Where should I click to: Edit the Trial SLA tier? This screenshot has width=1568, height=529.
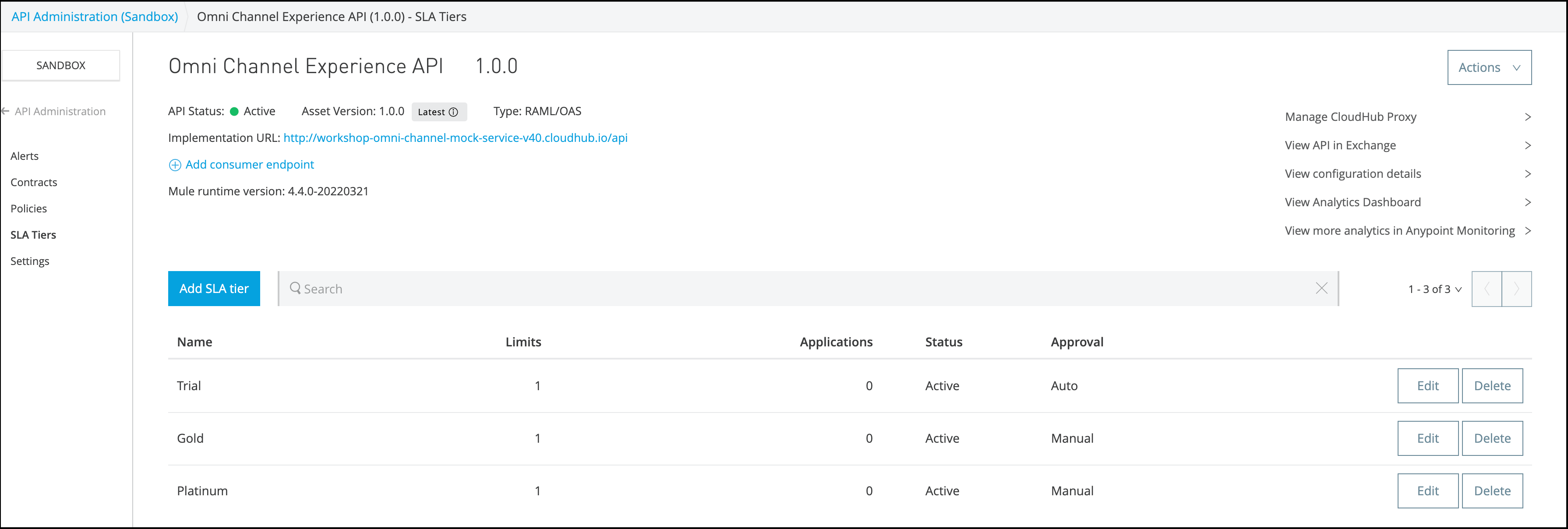click(1427, 386)
